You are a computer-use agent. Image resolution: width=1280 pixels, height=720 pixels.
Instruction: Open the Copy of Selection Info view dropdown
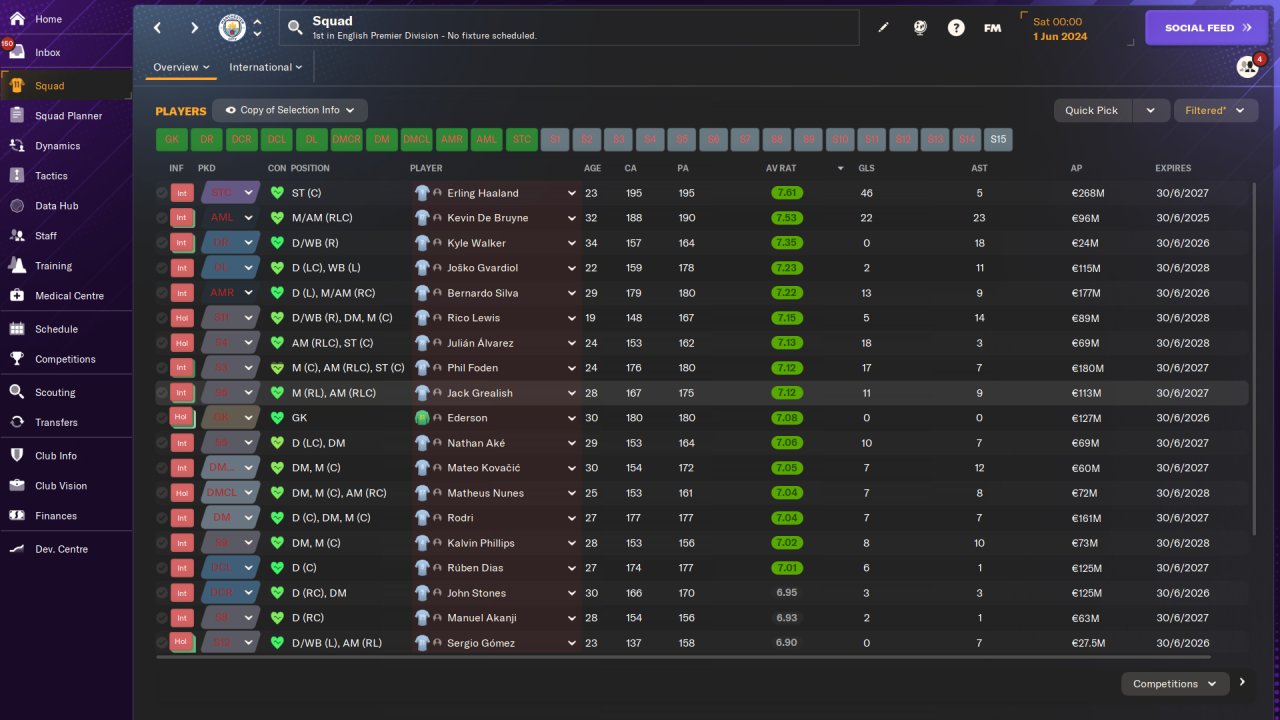[291, 110]
